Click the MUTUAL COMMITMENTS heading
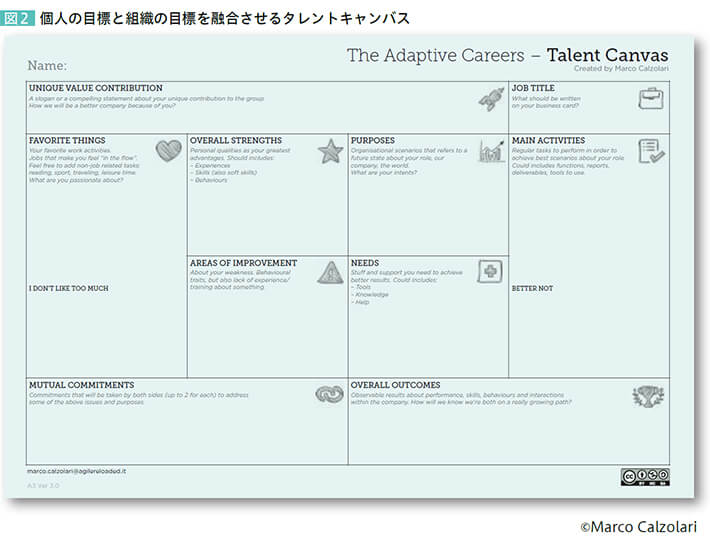 coord(82,385)
